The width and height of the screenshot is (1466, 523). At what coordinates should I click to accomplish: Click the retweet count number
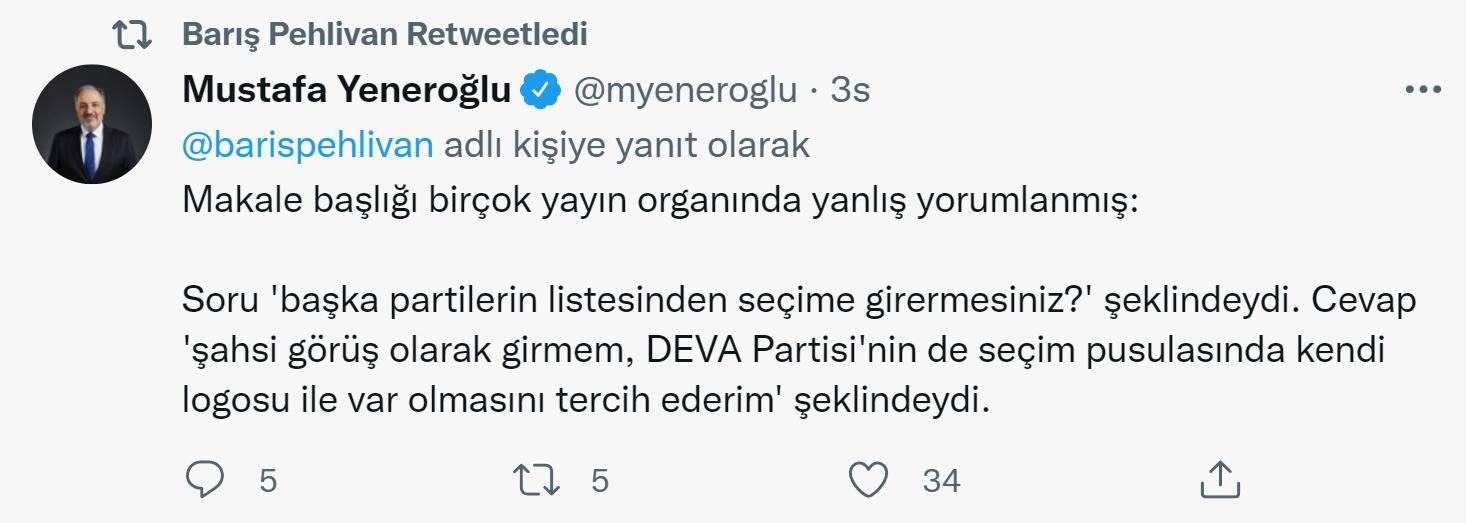tap(599, 481)
